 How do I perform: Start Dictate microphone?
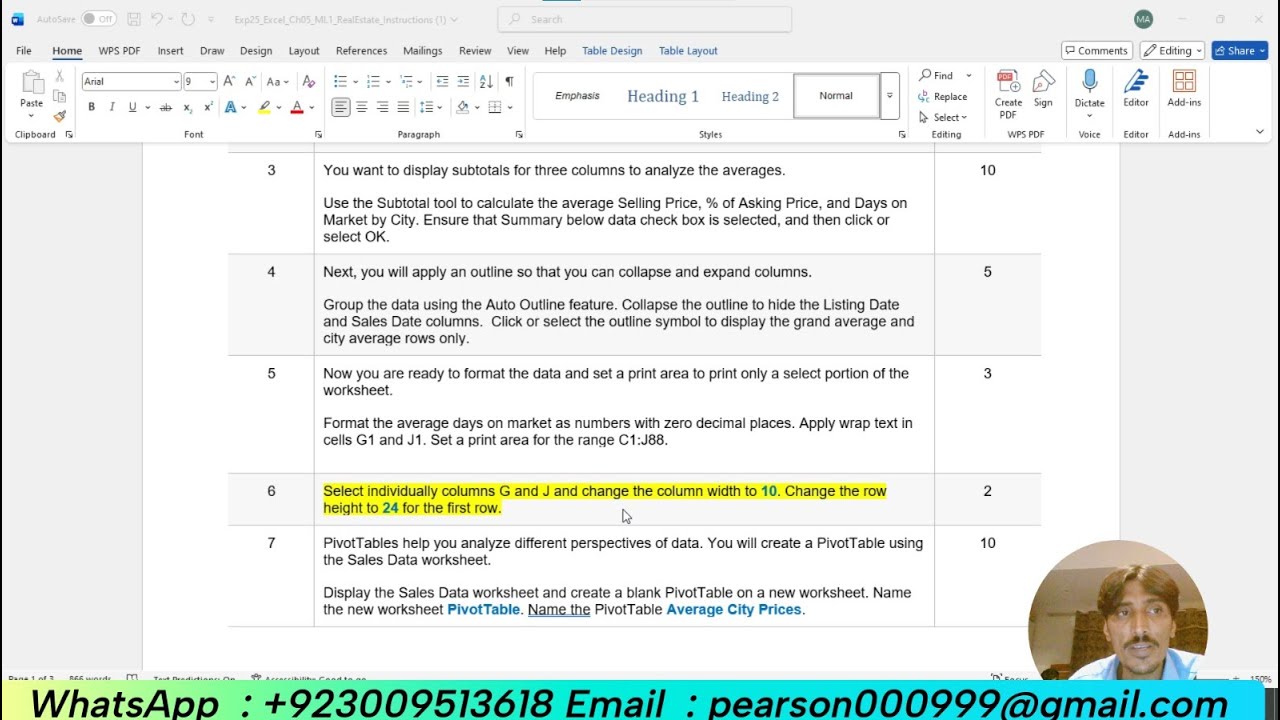[1089, 89]
